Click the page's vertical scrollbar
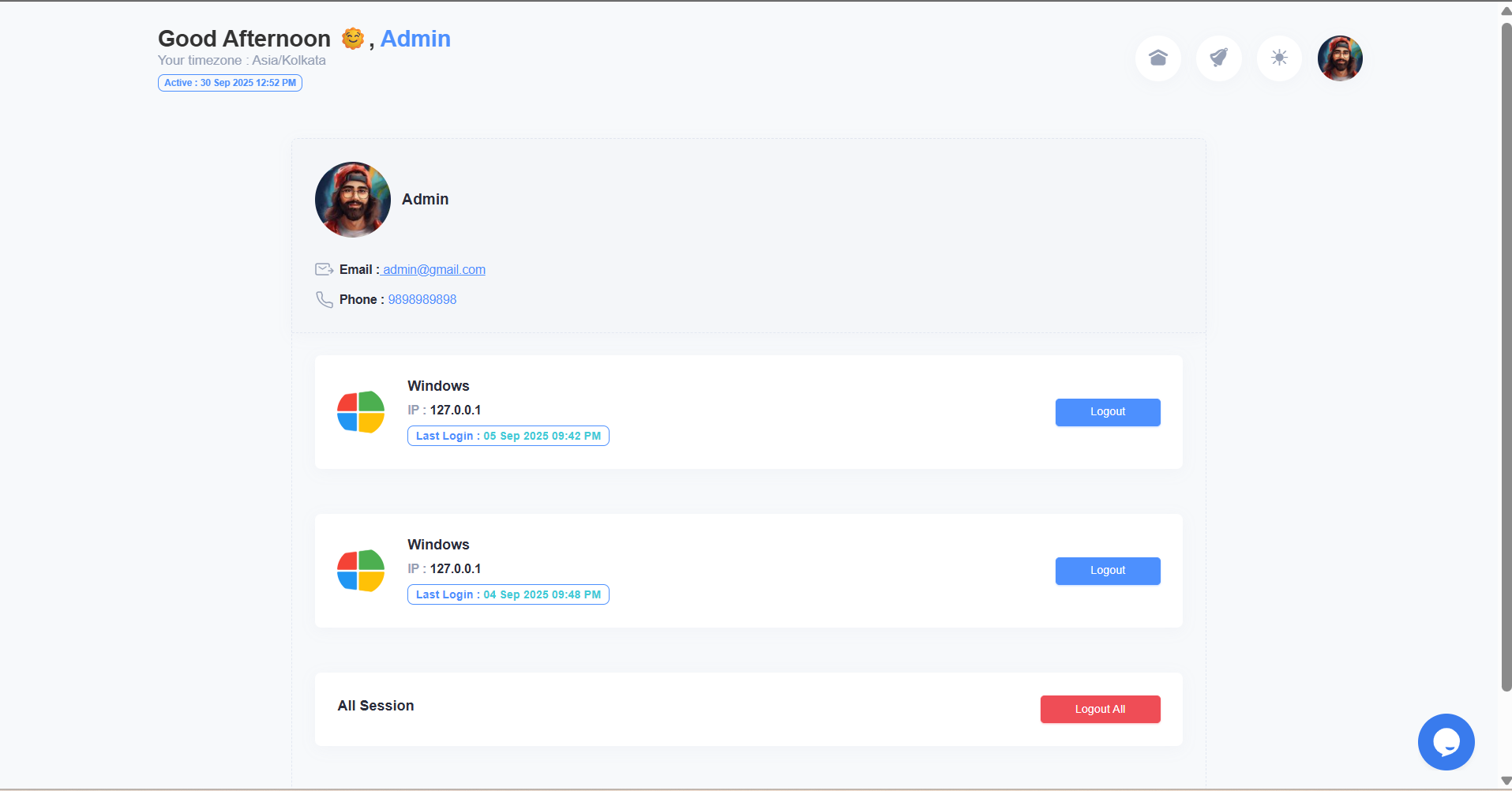1512x791 pixels. point(1506,355)
